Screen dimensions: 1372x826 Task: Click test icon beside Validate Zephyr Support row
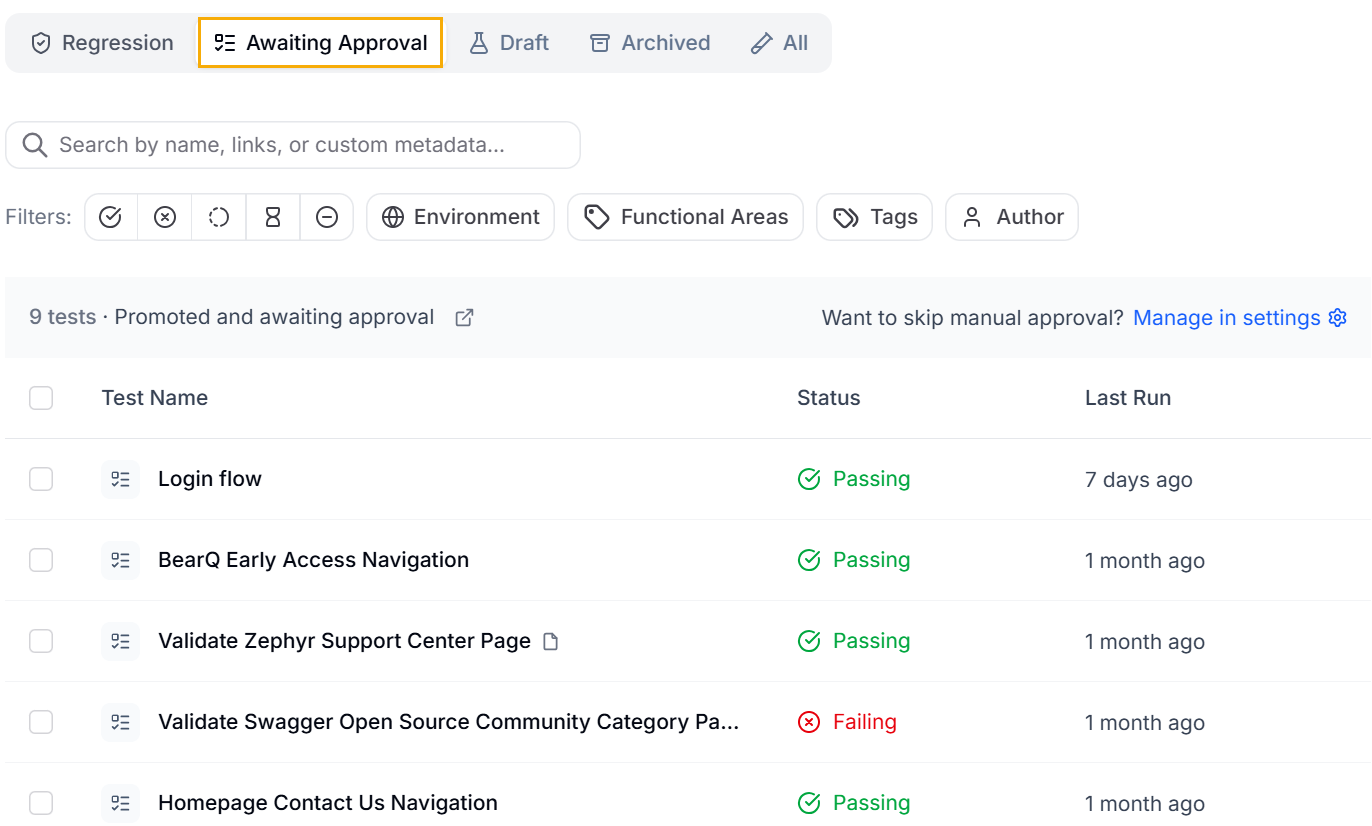[x=120, y=641]
